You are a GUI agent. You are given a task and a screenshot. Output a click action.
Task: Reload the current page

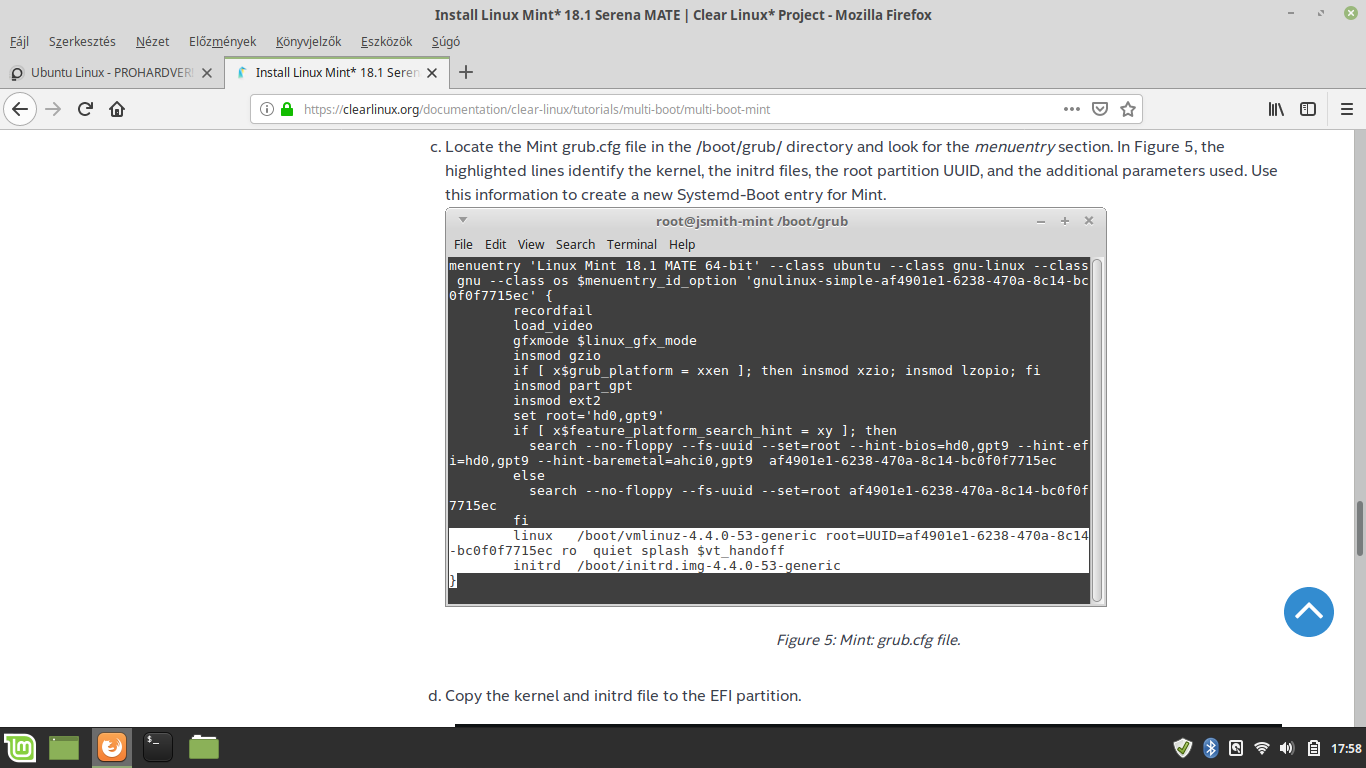[85, 109]
